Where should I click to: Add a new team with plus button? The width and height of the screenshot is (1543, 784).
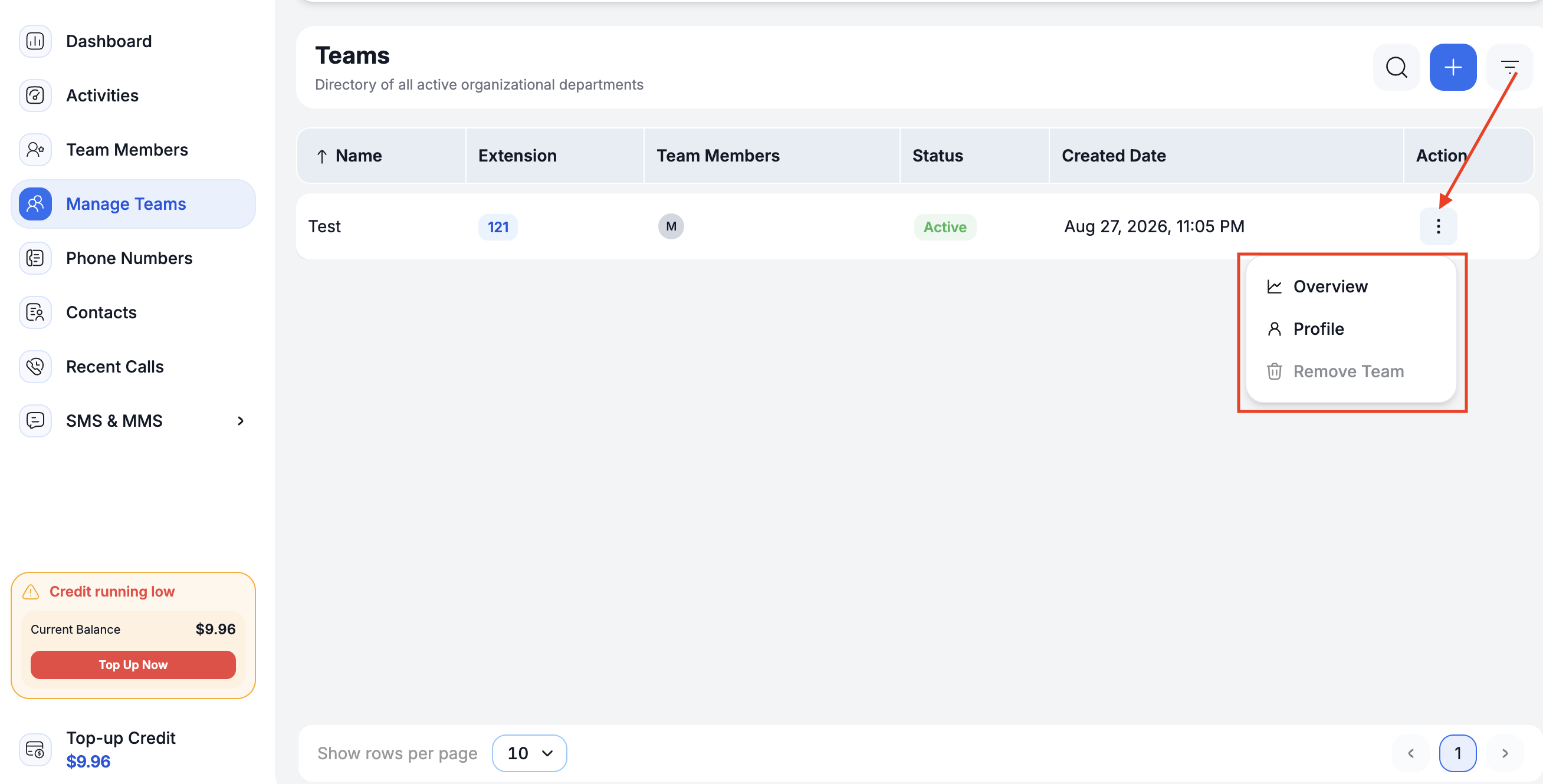(x=1453, y=67)
